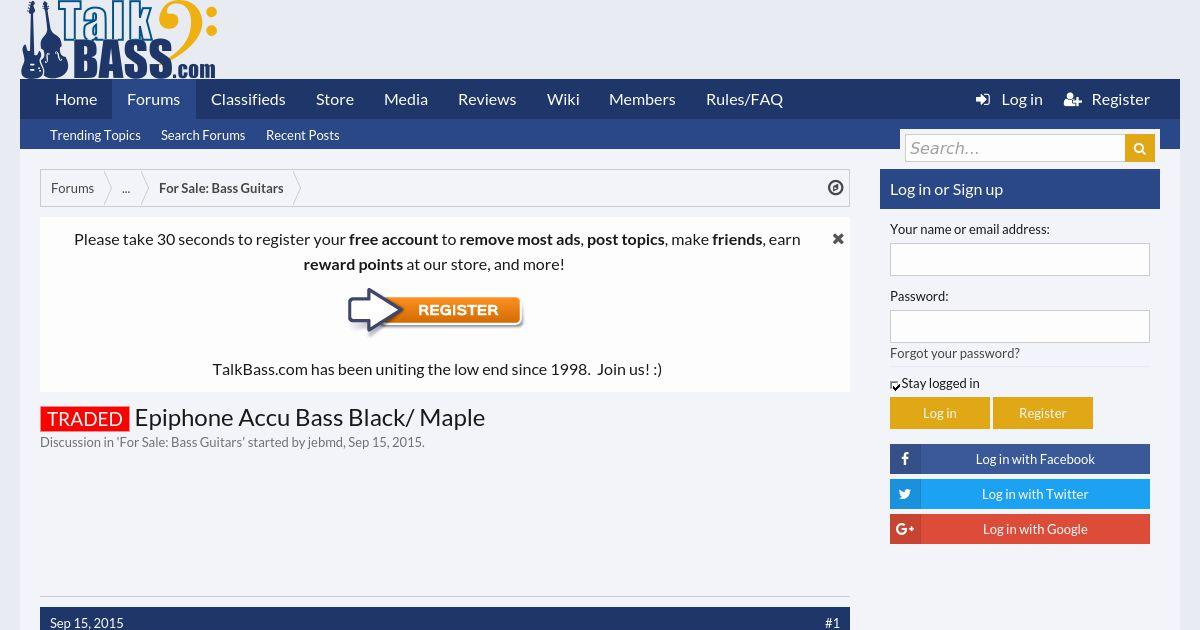The width and height of the screenshot is (1200, 630).
Task: Open the Rules/FAQ menu item
Action: coord(744,99)
